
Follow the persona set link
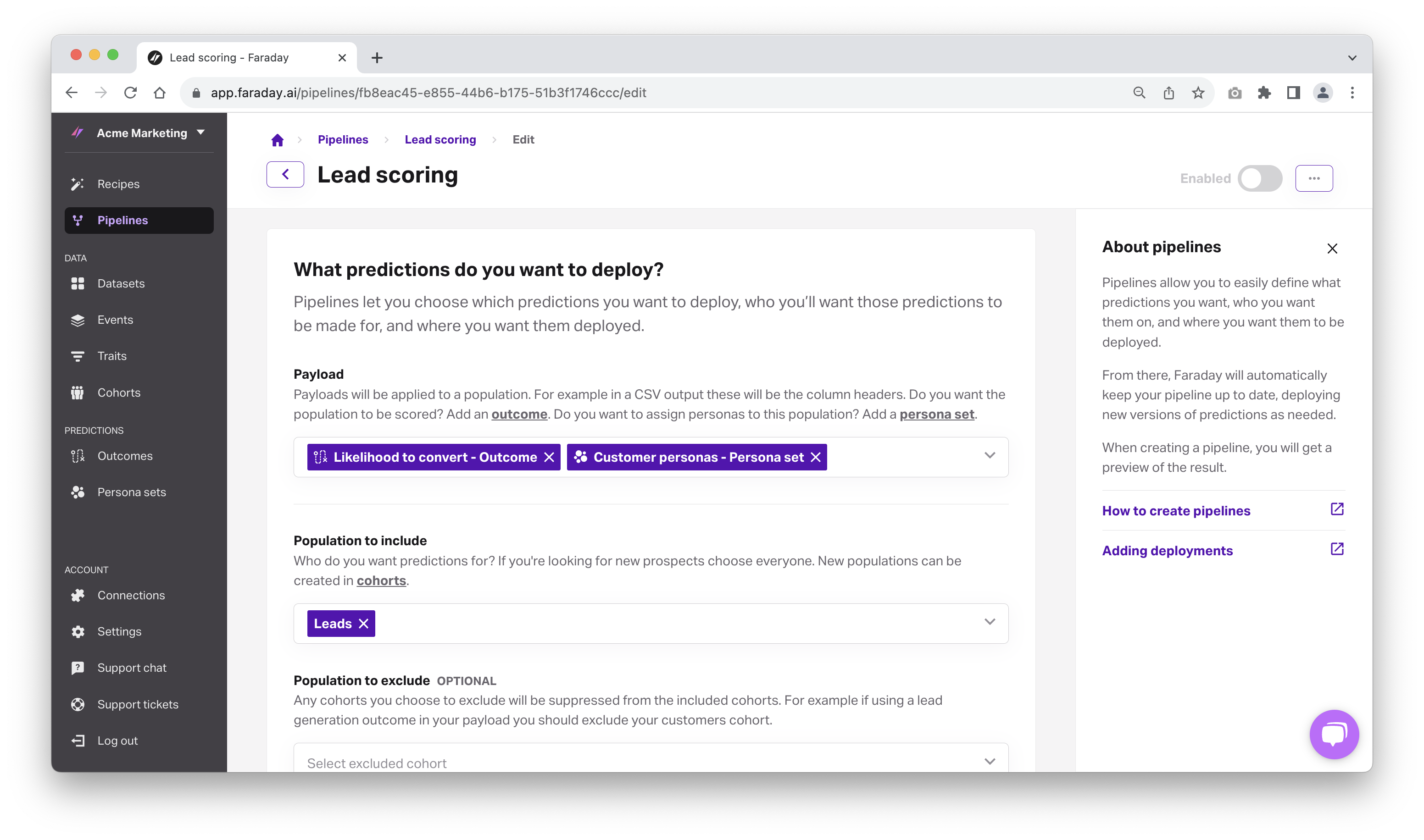click(x=936, y=414)
